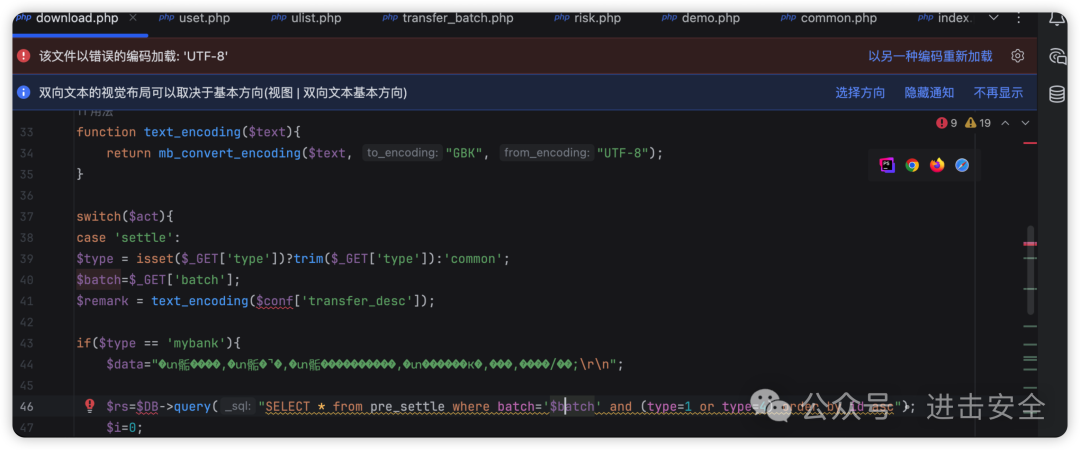Click the editor vertical scrollbar thumb
Image resolution: width=1080 pixels, height=450 pixels.
coord(1030,269)
